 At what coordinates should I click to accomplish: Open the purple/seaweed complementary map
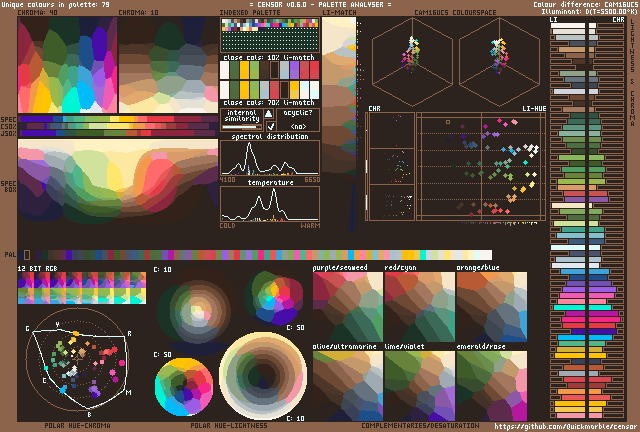(348, 307)
